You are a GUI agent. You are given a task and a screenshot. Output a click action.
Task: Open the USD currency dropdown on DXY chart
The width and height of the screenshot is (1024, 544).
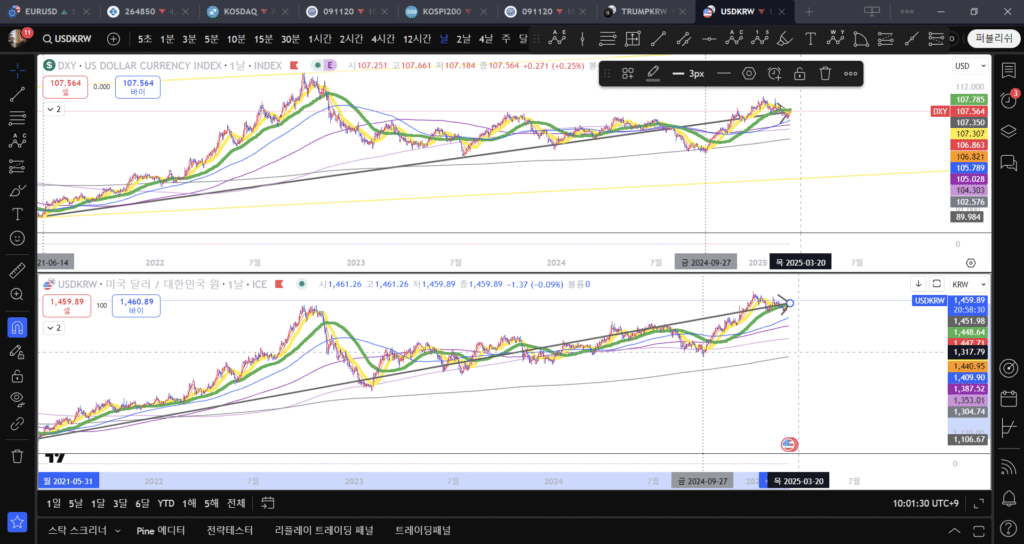point(970,66)
